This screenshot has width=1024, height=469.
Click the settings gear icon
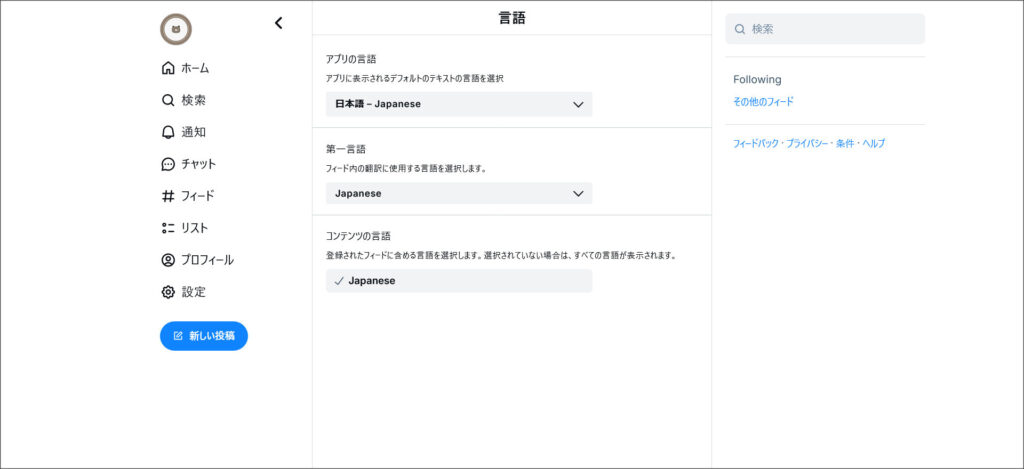[x=168, y=292]
